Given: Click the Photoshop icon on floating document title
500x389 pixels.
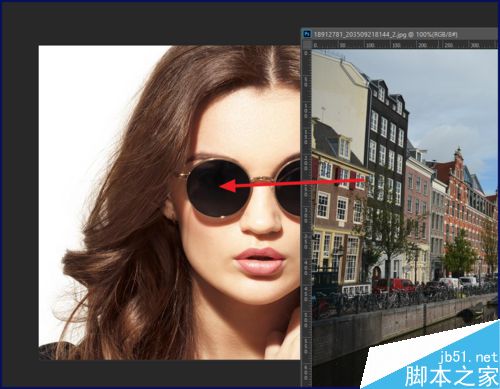Looking at the screenshot, I should 307,34.
